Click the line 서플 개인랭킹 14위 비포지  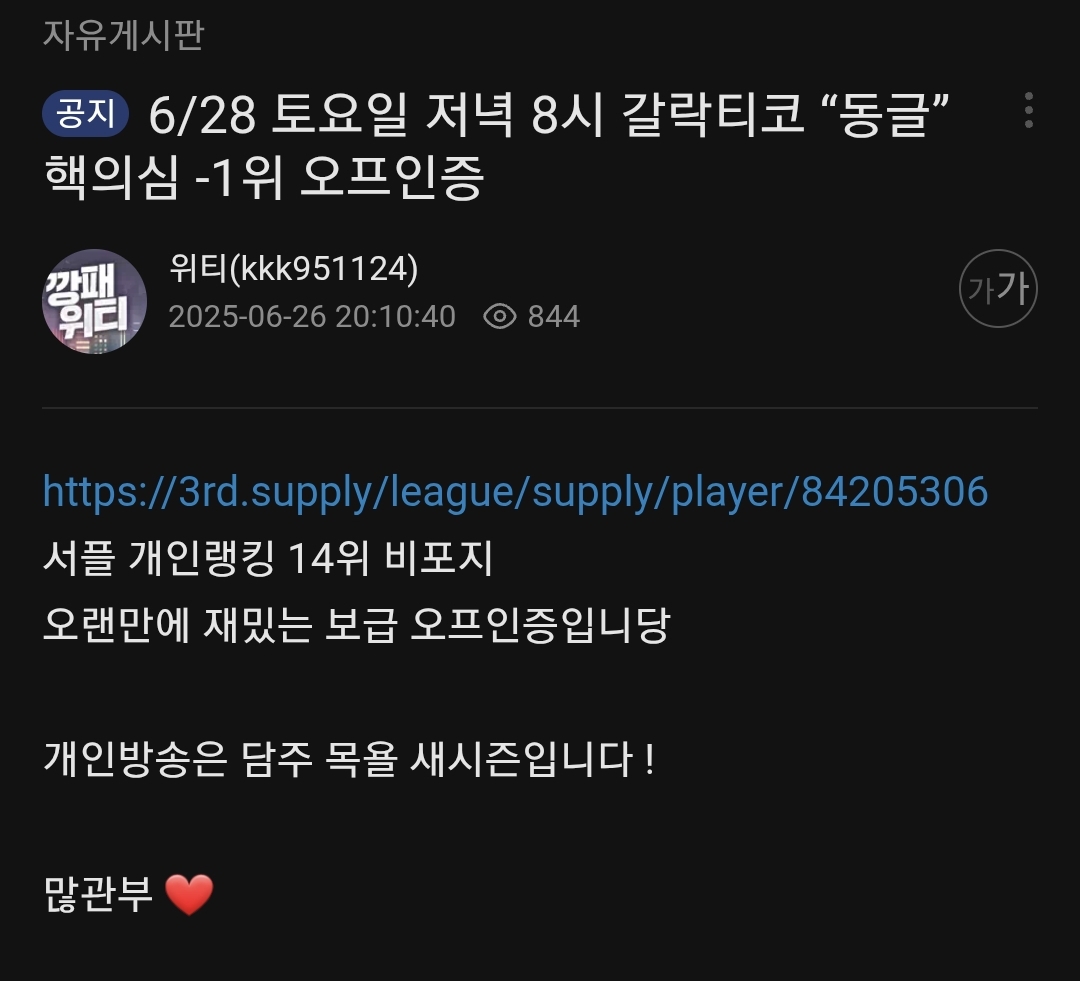268,557
